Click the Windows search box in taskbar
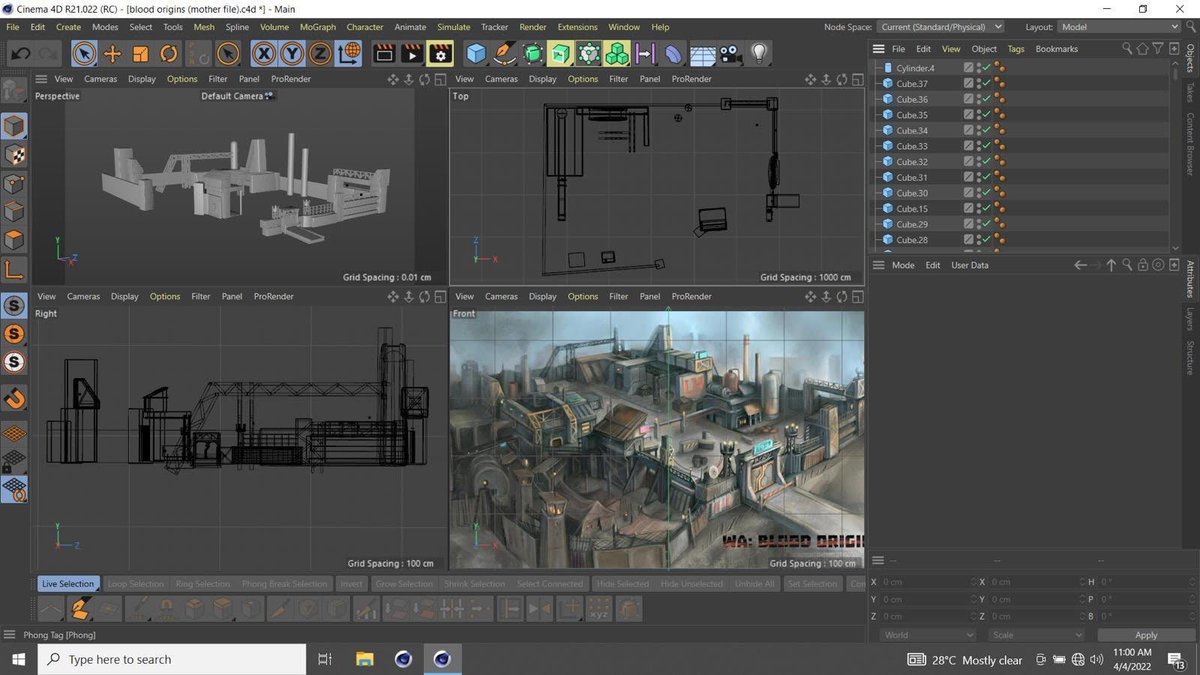The width and height of the screenshot is (1200, 675). [x=172, y=659]
